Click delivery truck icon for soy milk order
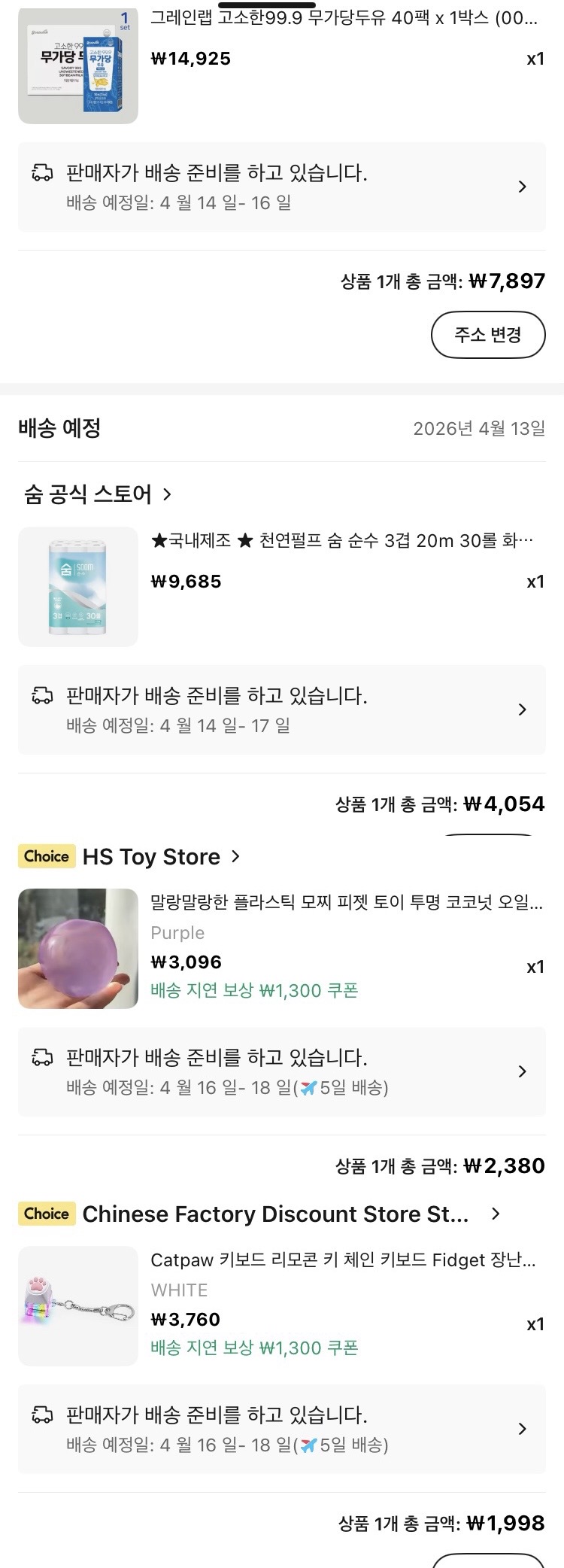The image size is (564, 1568). coord(42,174)
